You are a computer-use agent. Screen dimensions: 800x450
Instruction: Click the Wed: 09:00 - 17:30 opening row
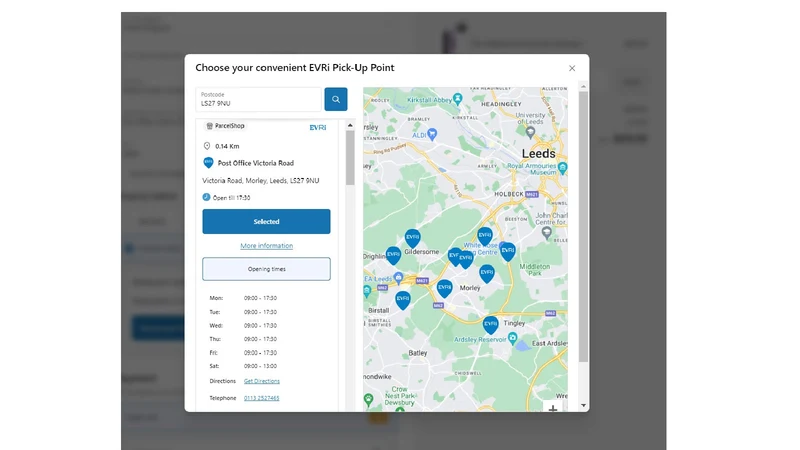click(x=243, y=326)
